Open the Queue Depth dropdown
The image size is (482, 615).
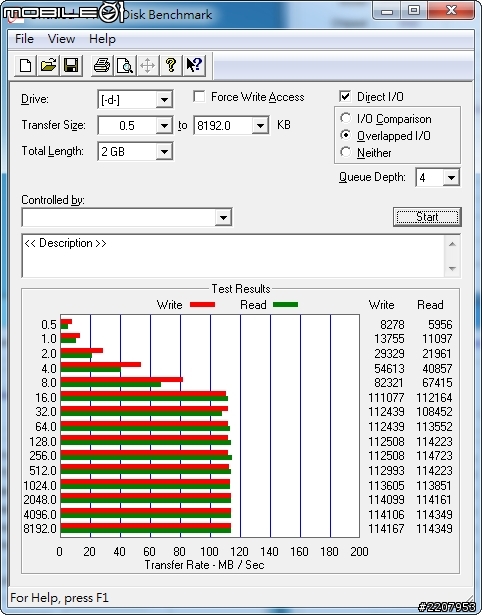coord(451,178)
